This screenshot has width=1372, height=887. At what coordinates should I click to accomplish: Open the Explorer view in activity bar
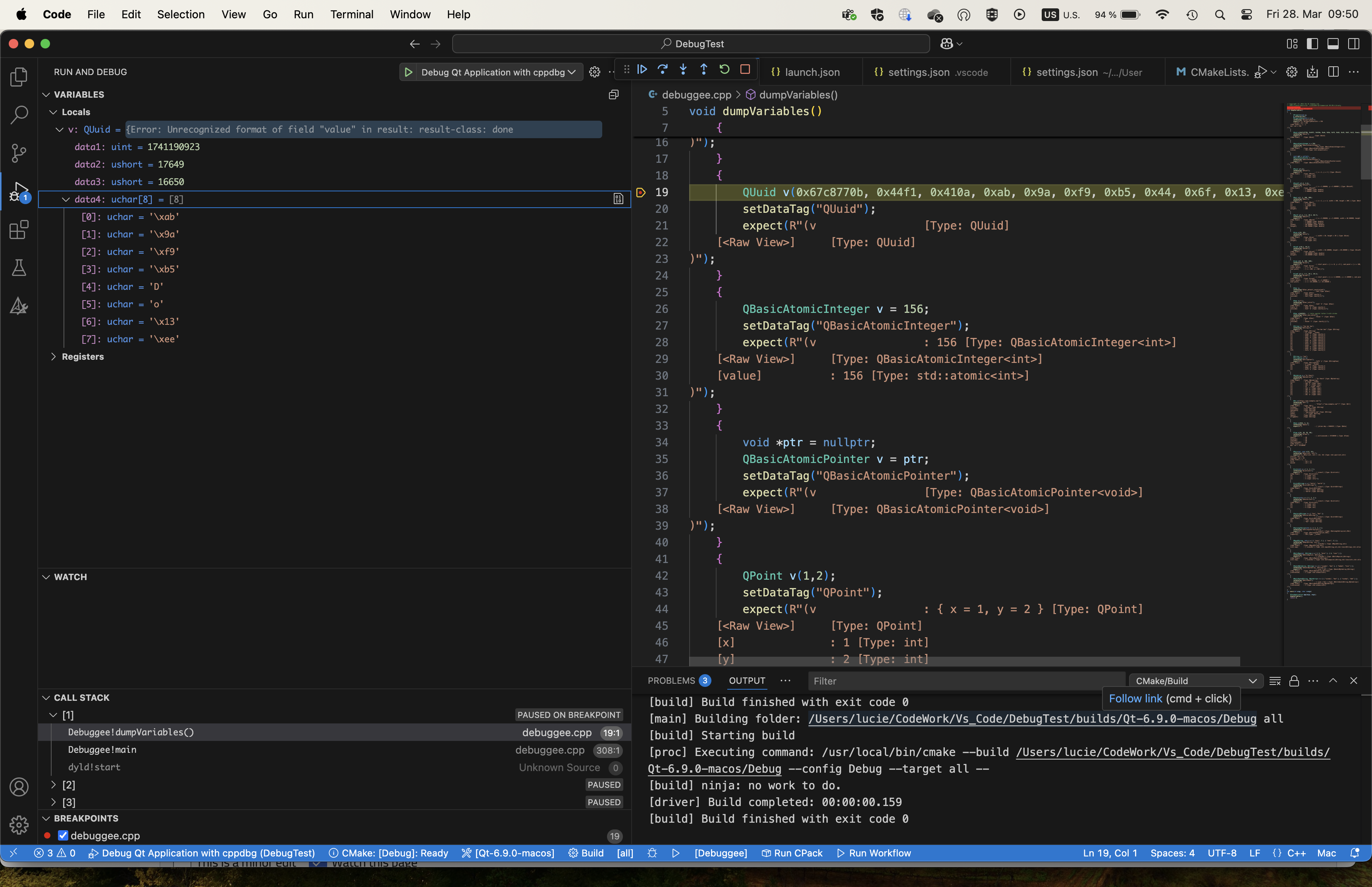19,77
